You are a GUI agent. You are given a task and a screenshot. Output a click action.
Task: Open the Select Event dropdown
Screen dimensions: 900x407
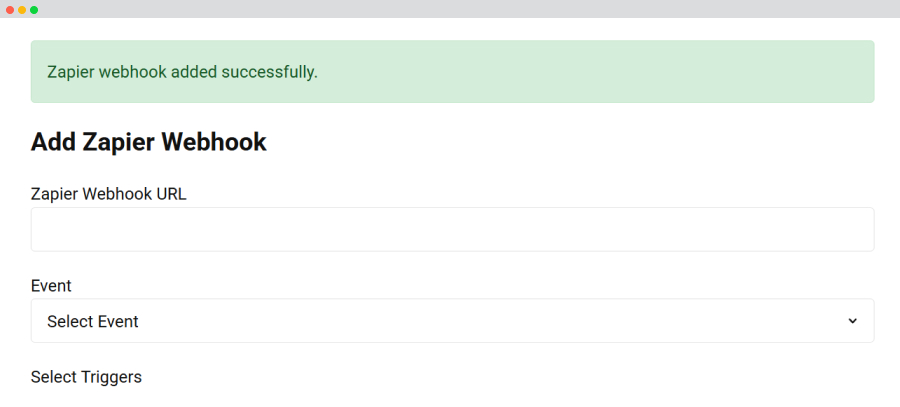coord(452,321)
